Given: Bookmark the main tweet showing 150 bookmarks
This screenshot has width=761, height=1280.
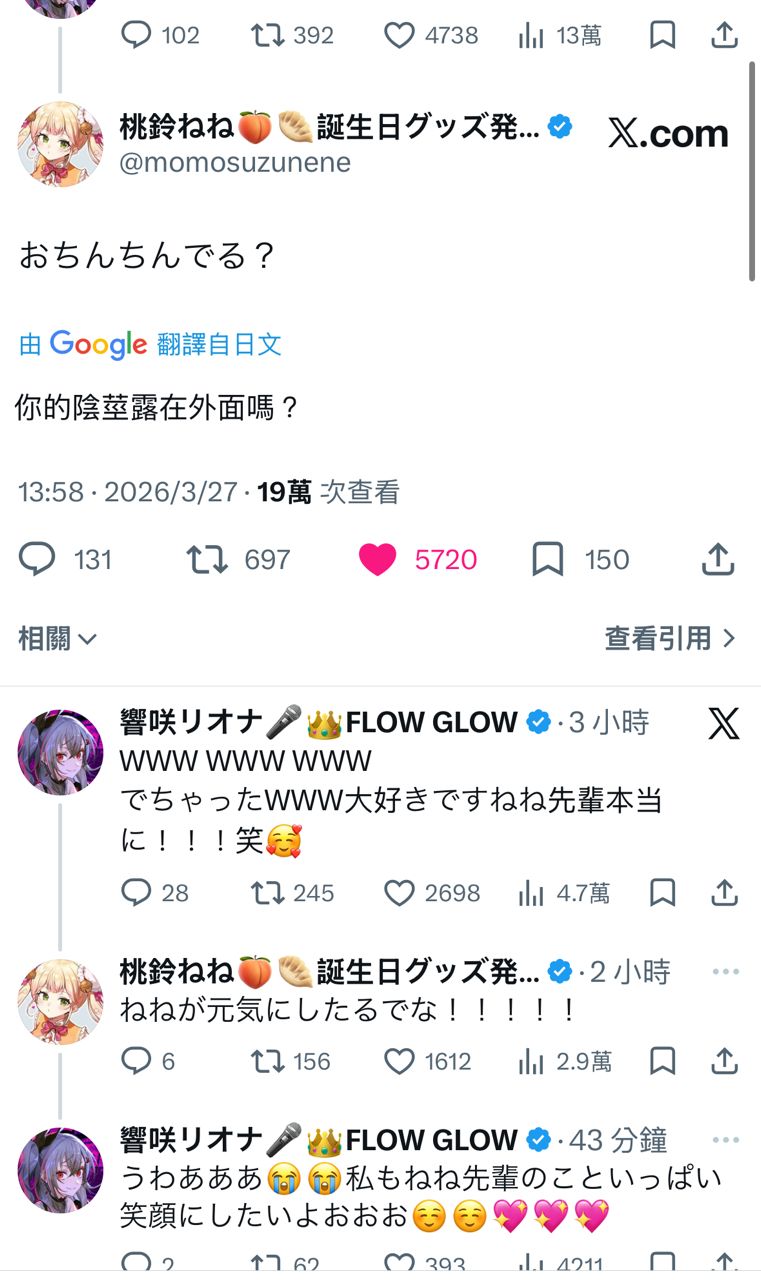Looking at the screenshot, I should pos(548,560).
